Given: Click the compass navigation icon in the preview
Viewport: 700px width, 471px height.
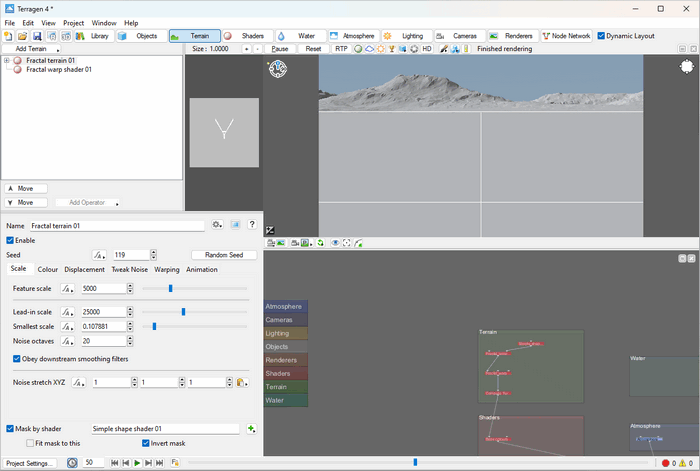Looking at the screenshot, I should pos(278,68).
